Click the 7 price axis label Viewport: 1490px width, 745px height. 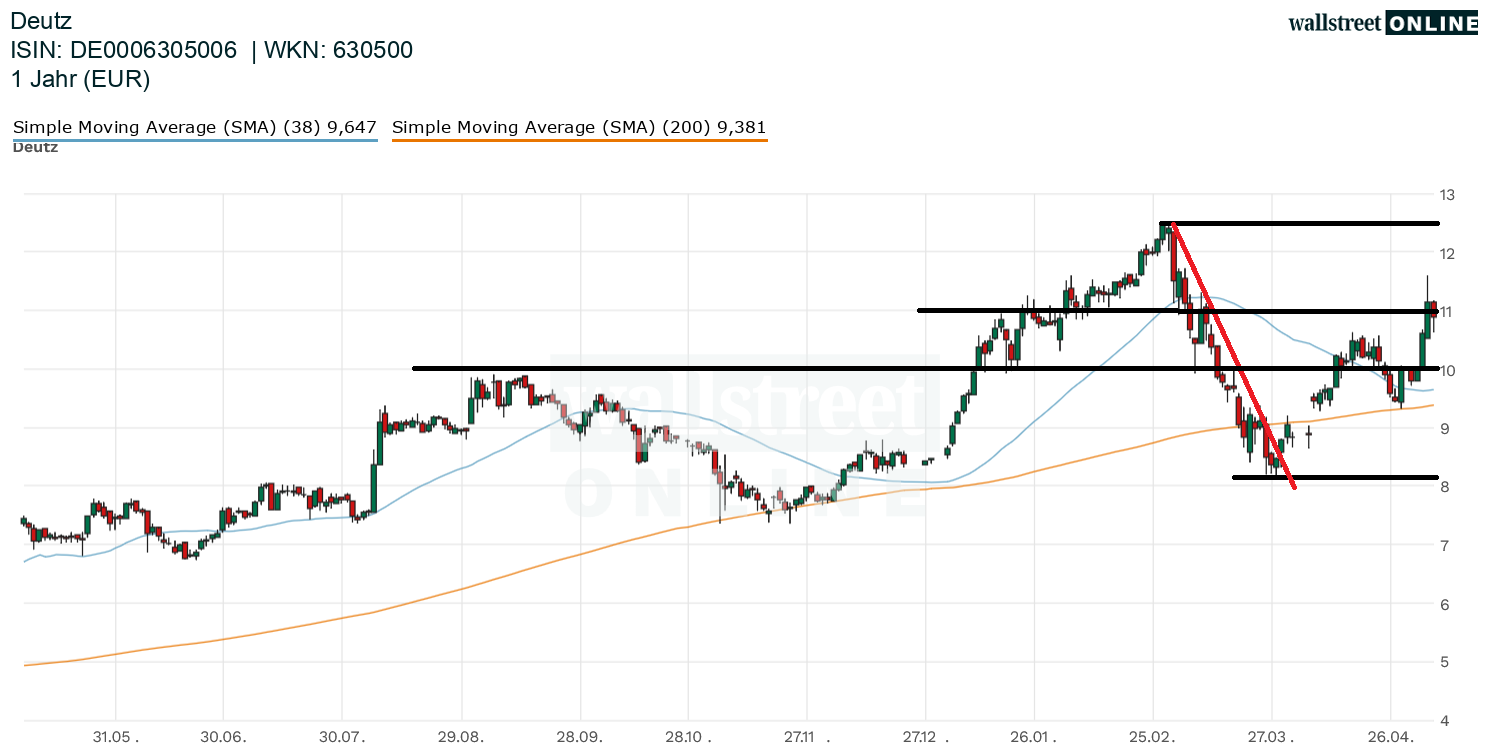tap(1444, 546)
